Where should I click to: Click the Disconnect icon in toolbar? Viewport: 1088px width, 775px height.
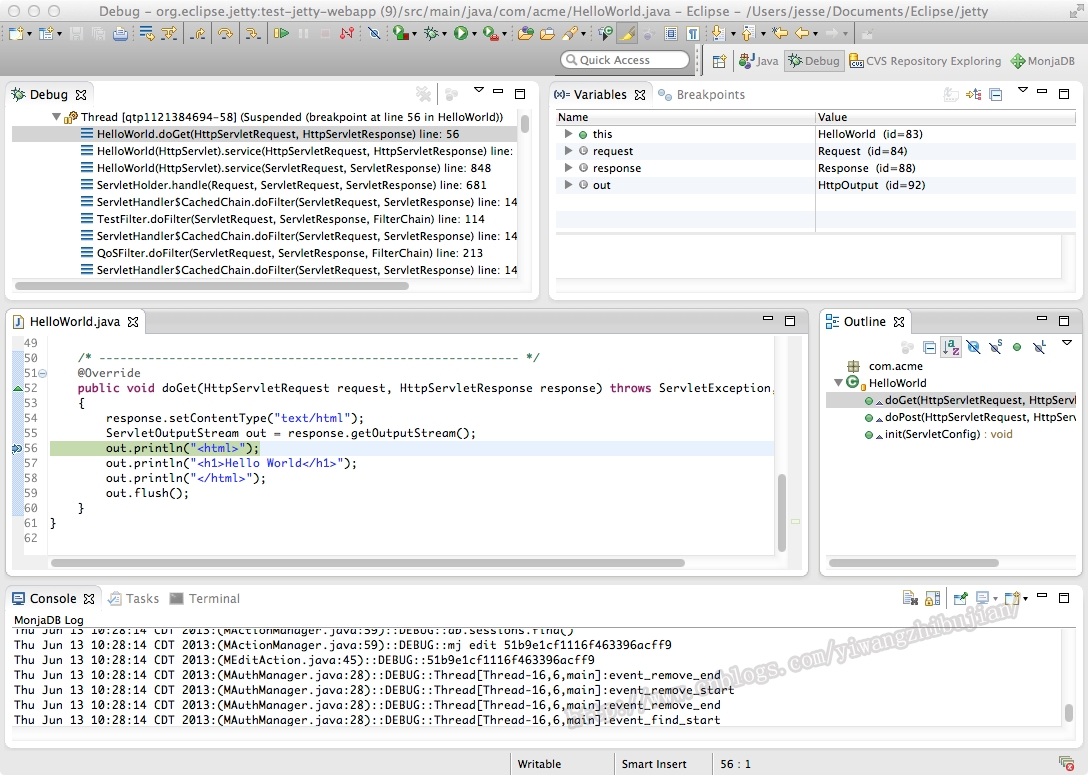[x=347, y=33]
